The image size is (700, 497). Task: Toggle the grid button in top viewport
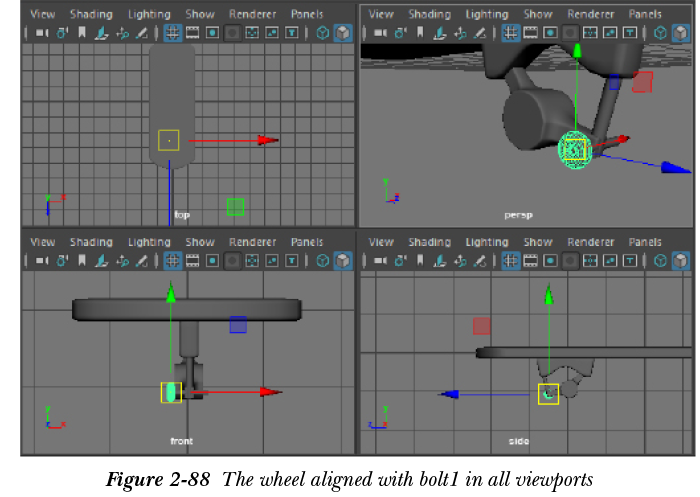click(172, 33)
